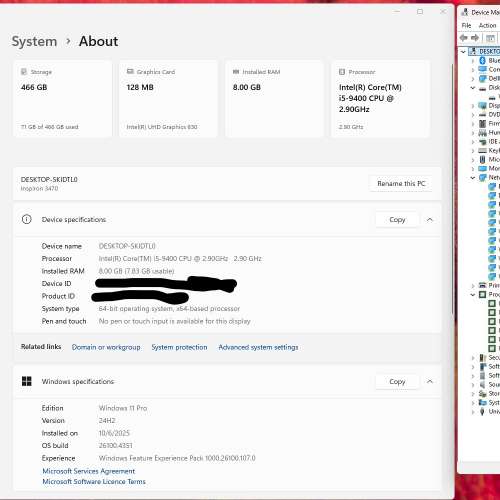Click device name value DESKTOP-SKIDTL0 in specifications

(x=127, y=246)
